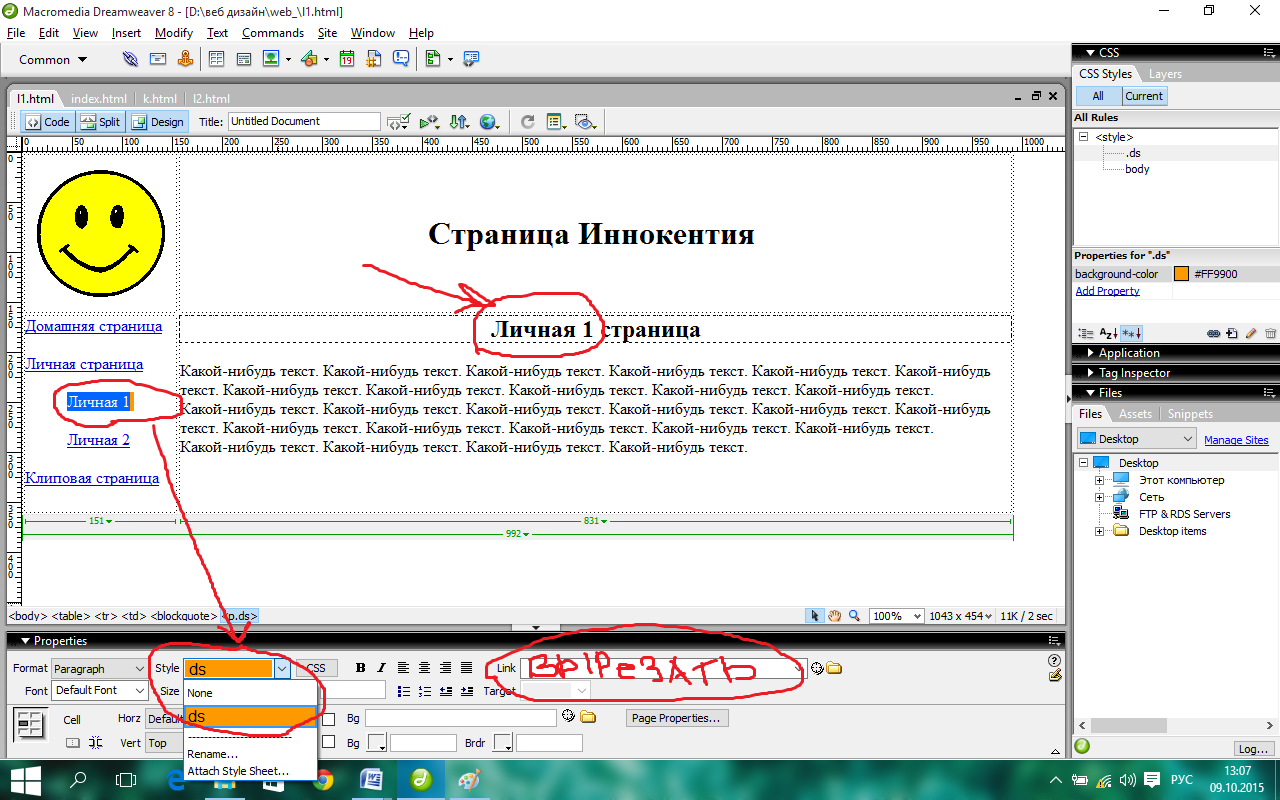
Task: Open the View options icon
Action: [x=556, y=122]
